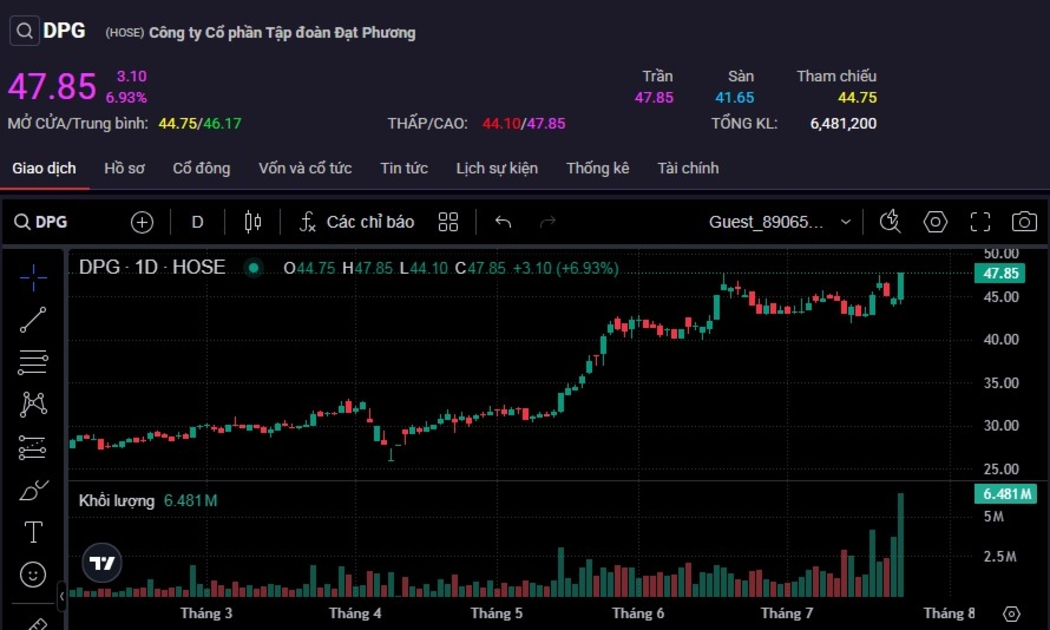The height and width of the screenshot is (630, 1050).
Task: Open the candlestick chart type menu
Action: 252,222
